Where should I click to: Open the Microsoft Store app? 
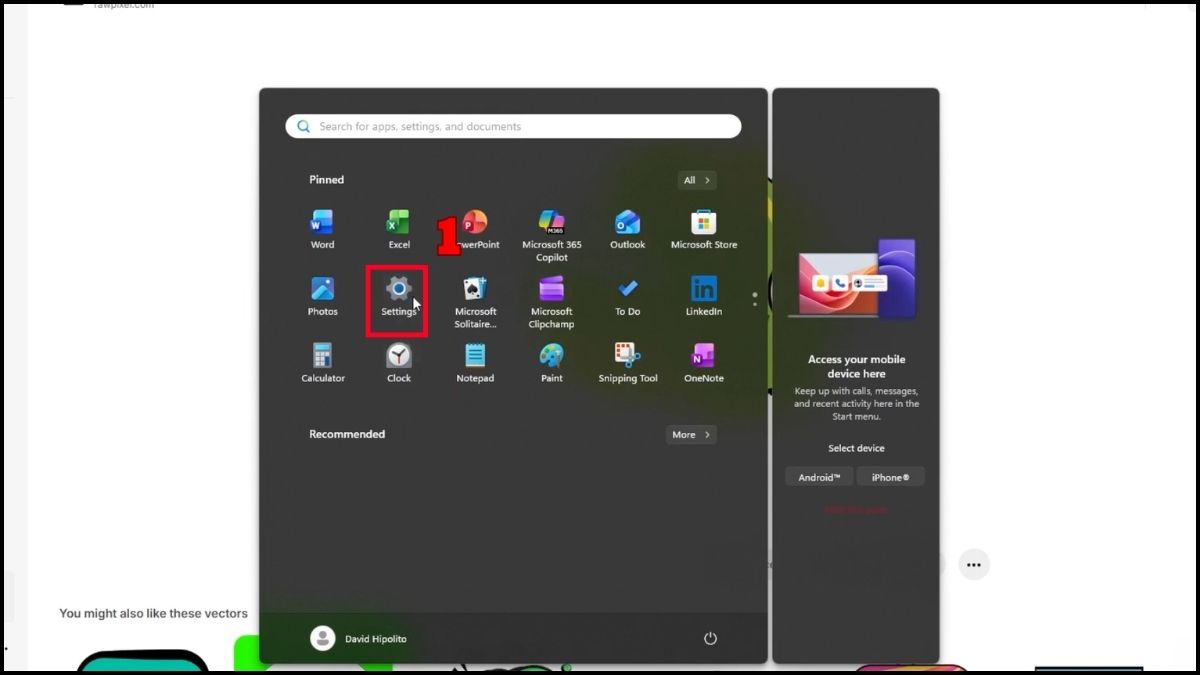704,229
